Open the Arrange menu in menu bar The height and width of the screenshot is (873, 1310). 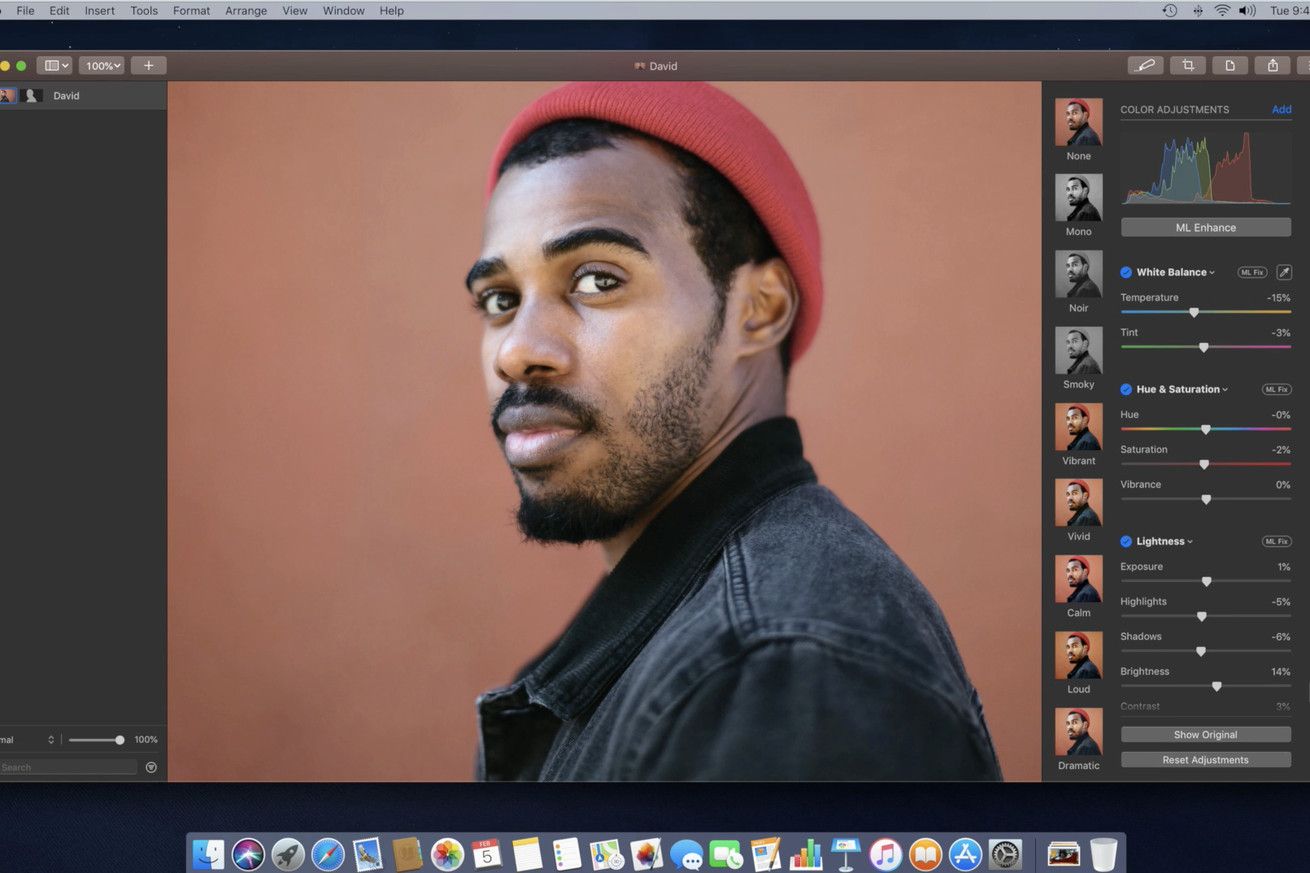tap(246, 10)
